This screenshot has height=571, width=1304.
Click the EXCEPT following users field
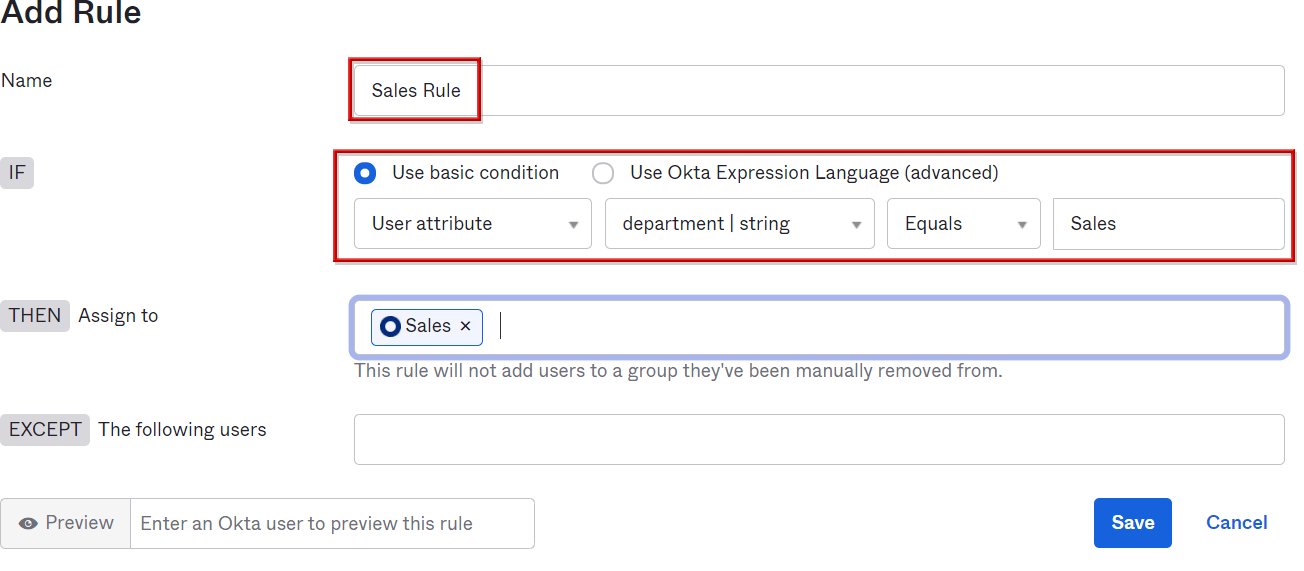(818, 440)
